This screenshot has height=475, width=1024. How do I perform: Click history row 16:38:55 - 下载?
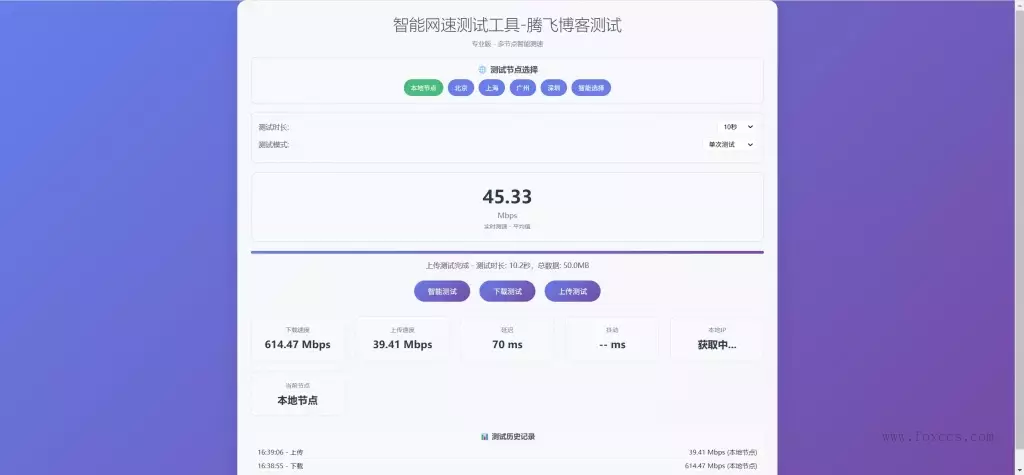pos(507,466)
